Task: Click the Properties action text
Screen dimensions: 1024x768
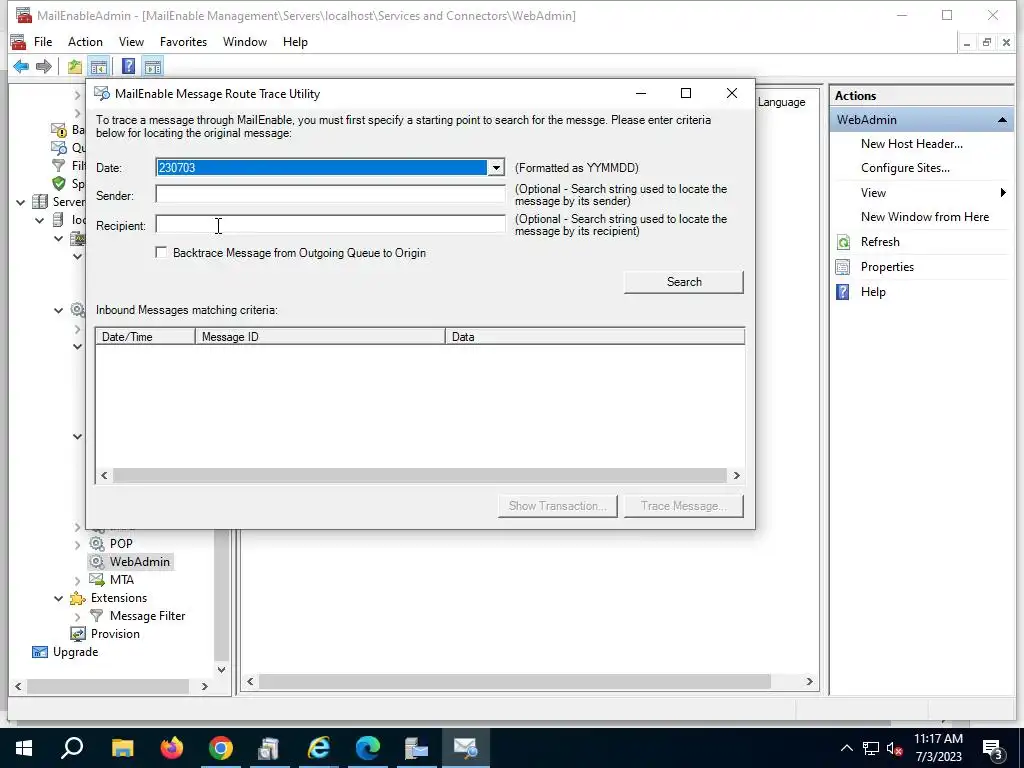Action: [888, 266]
